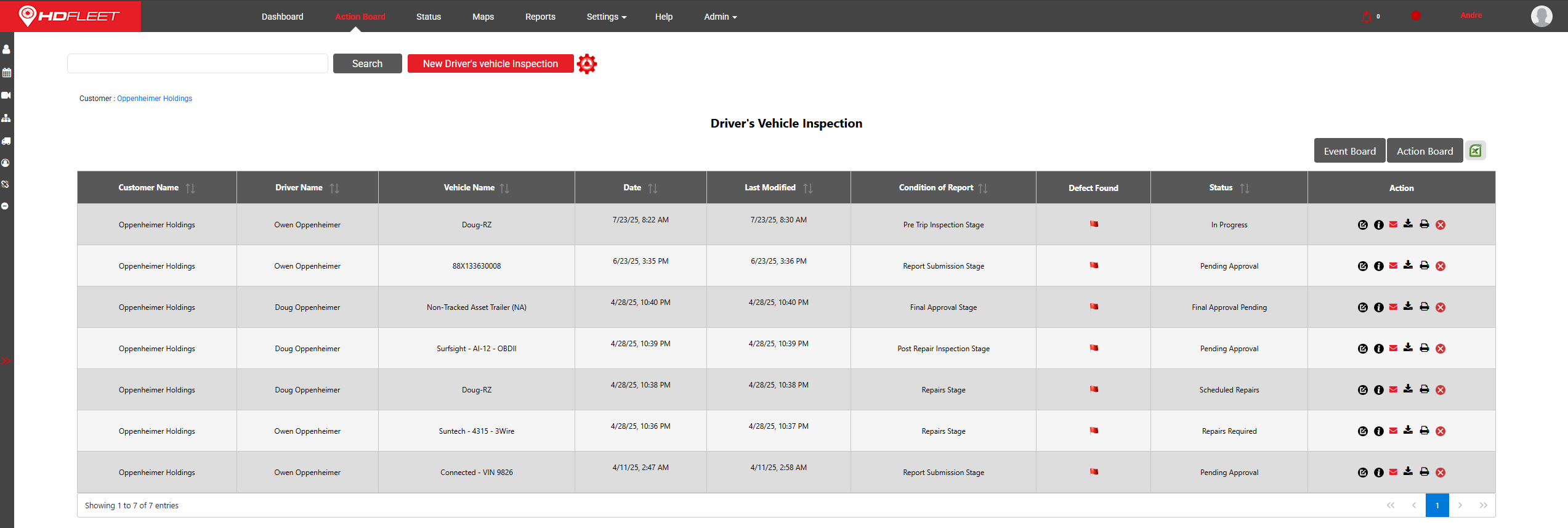This screenshot has width=1568, height=528.
Task: Expand the sidebar with the red double chevron
Action: (6, 361)
